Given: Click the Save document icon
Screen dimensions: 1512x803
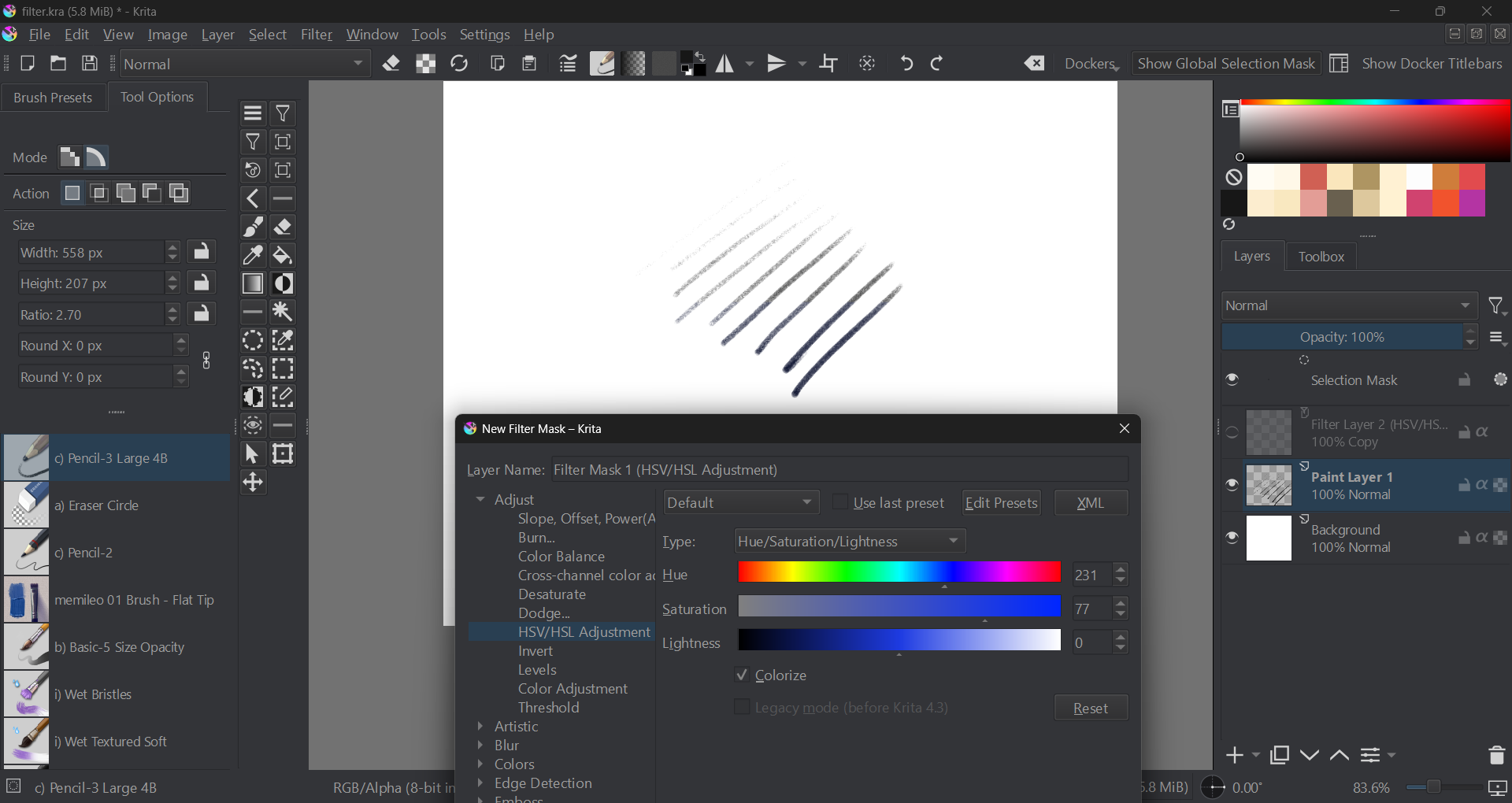Looking at the screenshot, I should [90, 64].
